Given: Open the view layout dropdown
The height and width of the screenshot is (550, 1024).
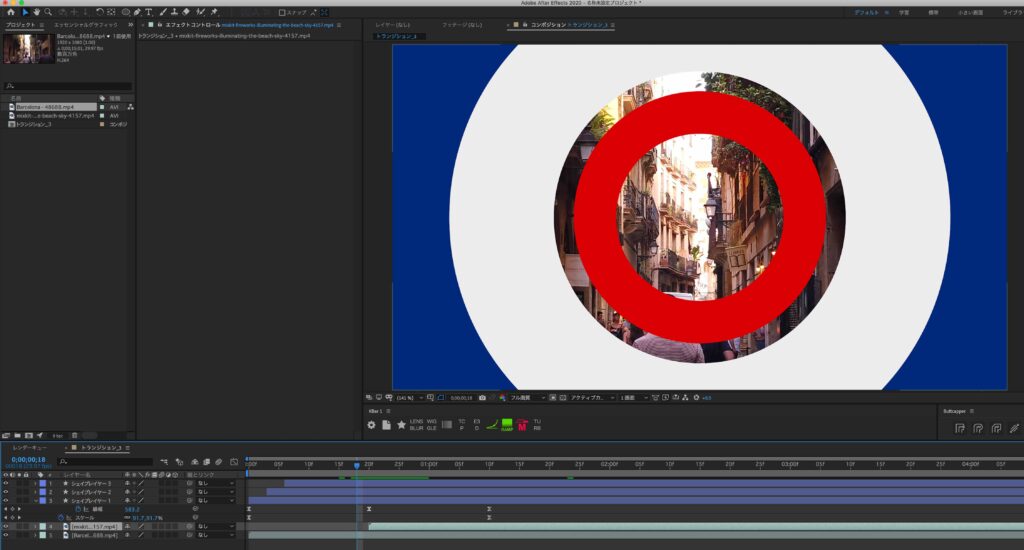Looking at the screenshot, I should pyautogui.click(x=633, y=398).
